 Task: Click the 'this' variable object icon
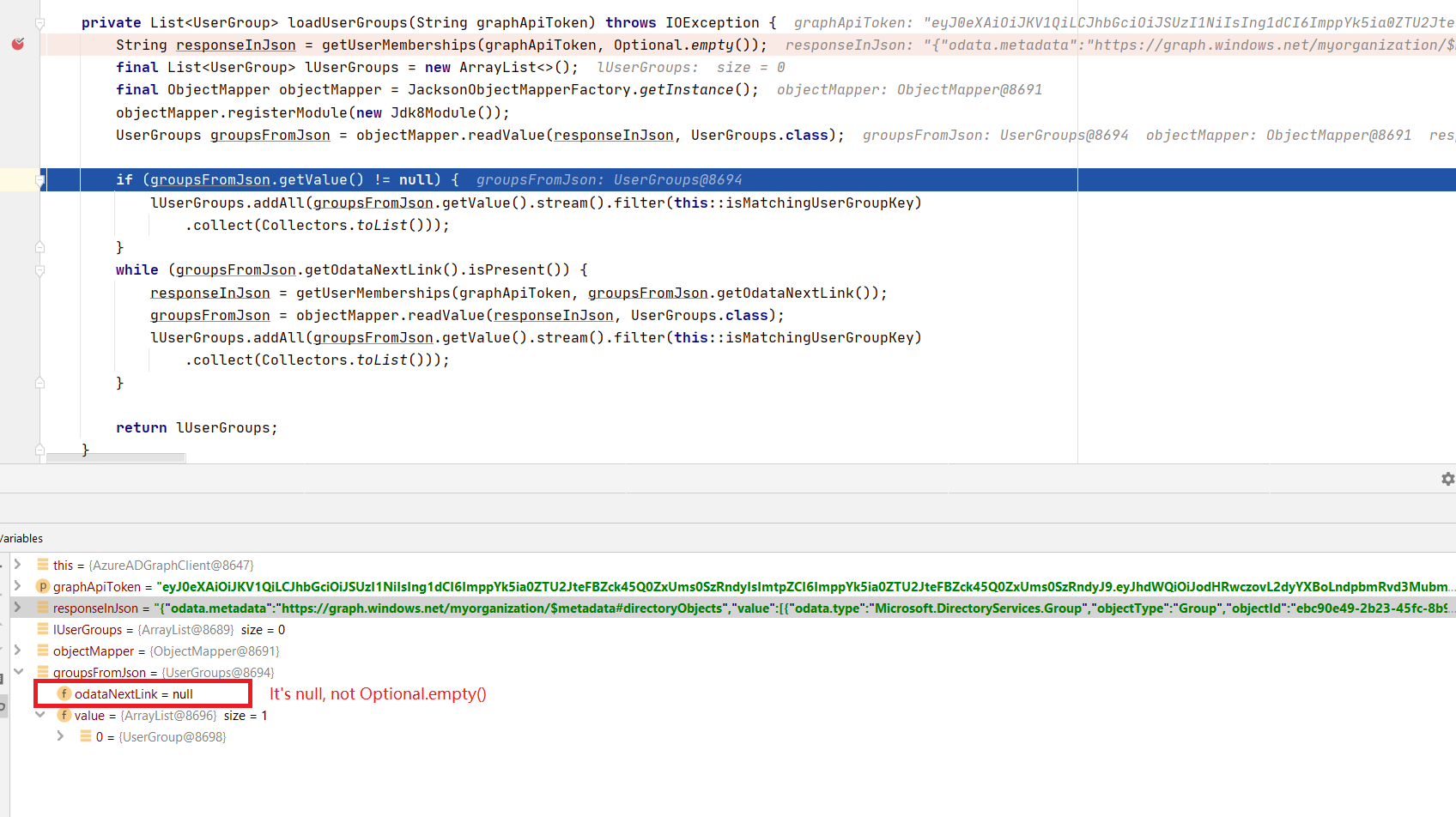pyautogui.click(x=43, y=565)
